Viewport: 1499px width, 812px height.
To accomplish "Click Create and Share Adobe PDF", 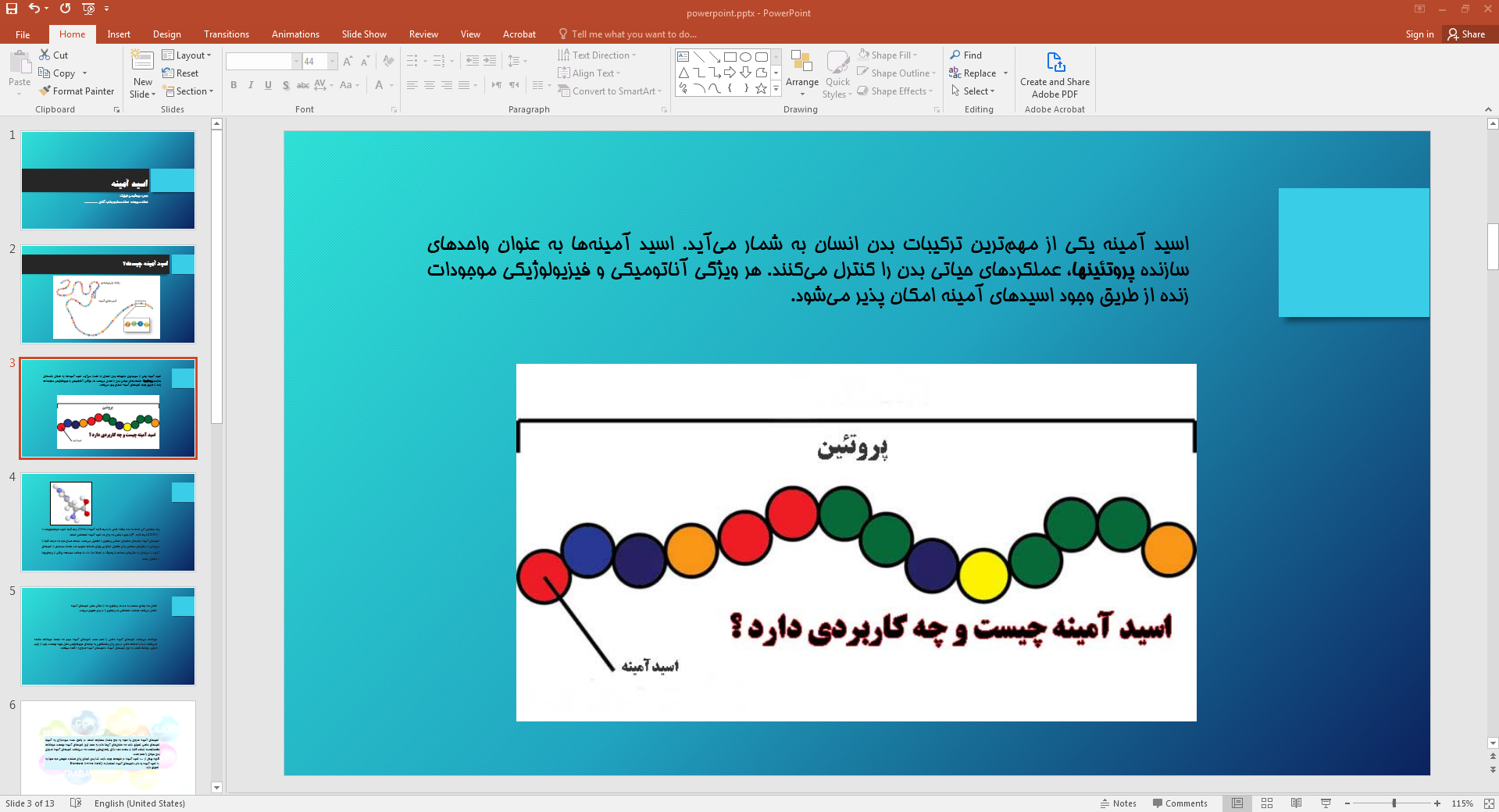I will (x=1055, y=76).
